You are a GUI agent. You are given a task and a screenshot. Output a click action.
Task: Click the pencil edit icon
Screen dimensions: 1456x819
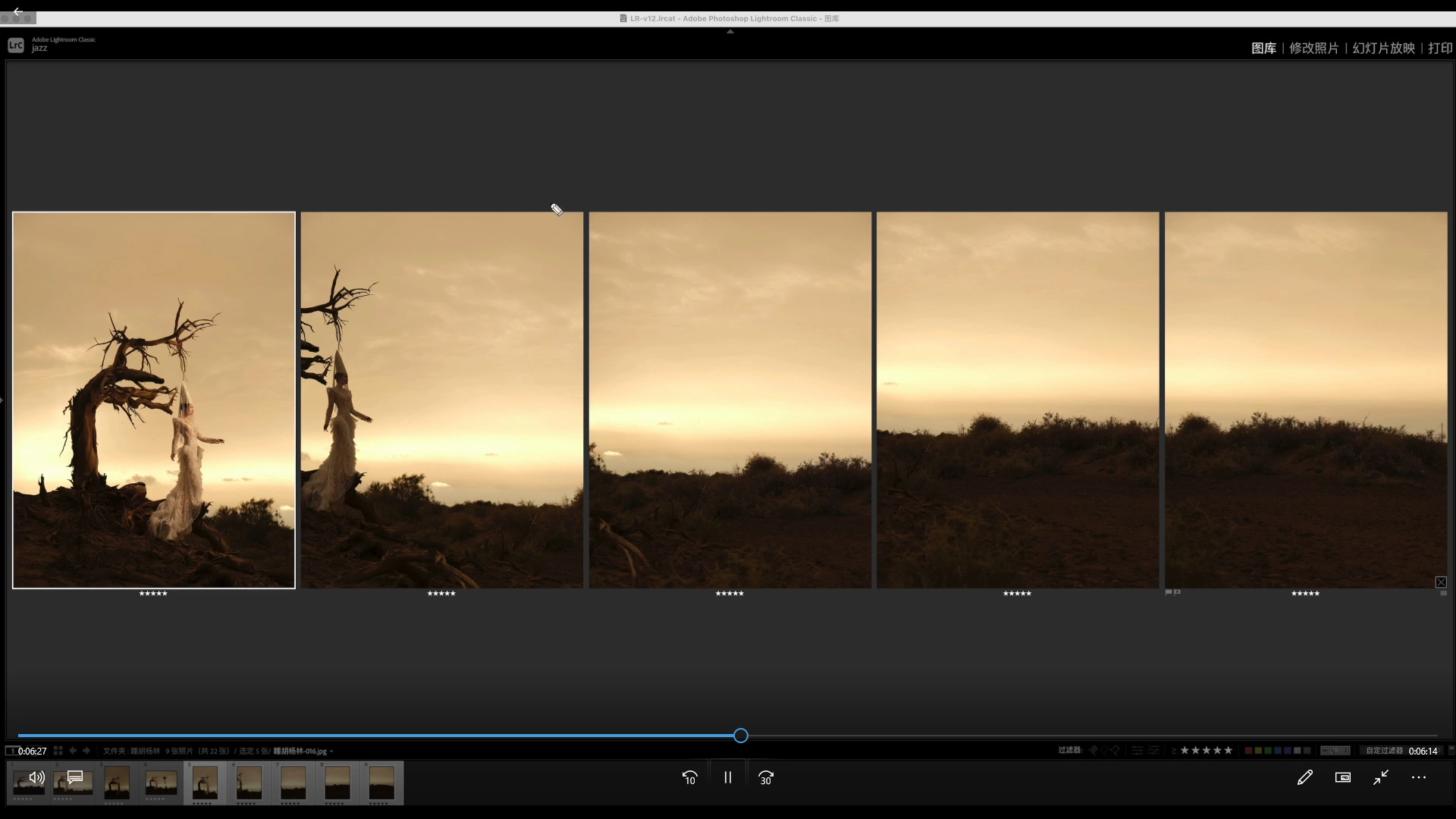pyautogui.click(x=1305, y=778)
